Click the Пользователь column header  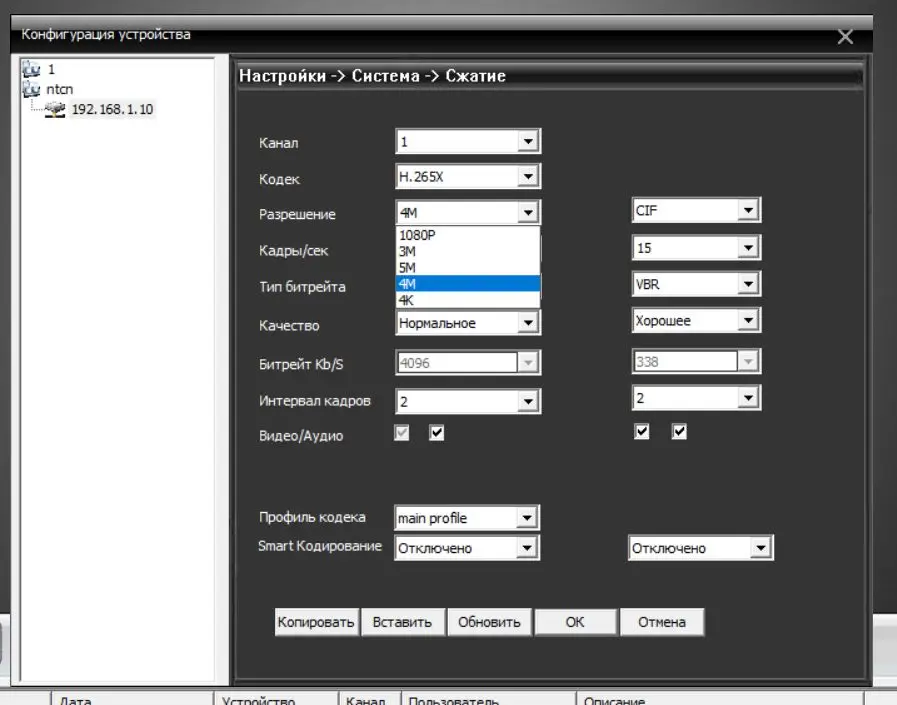point(489,699)
